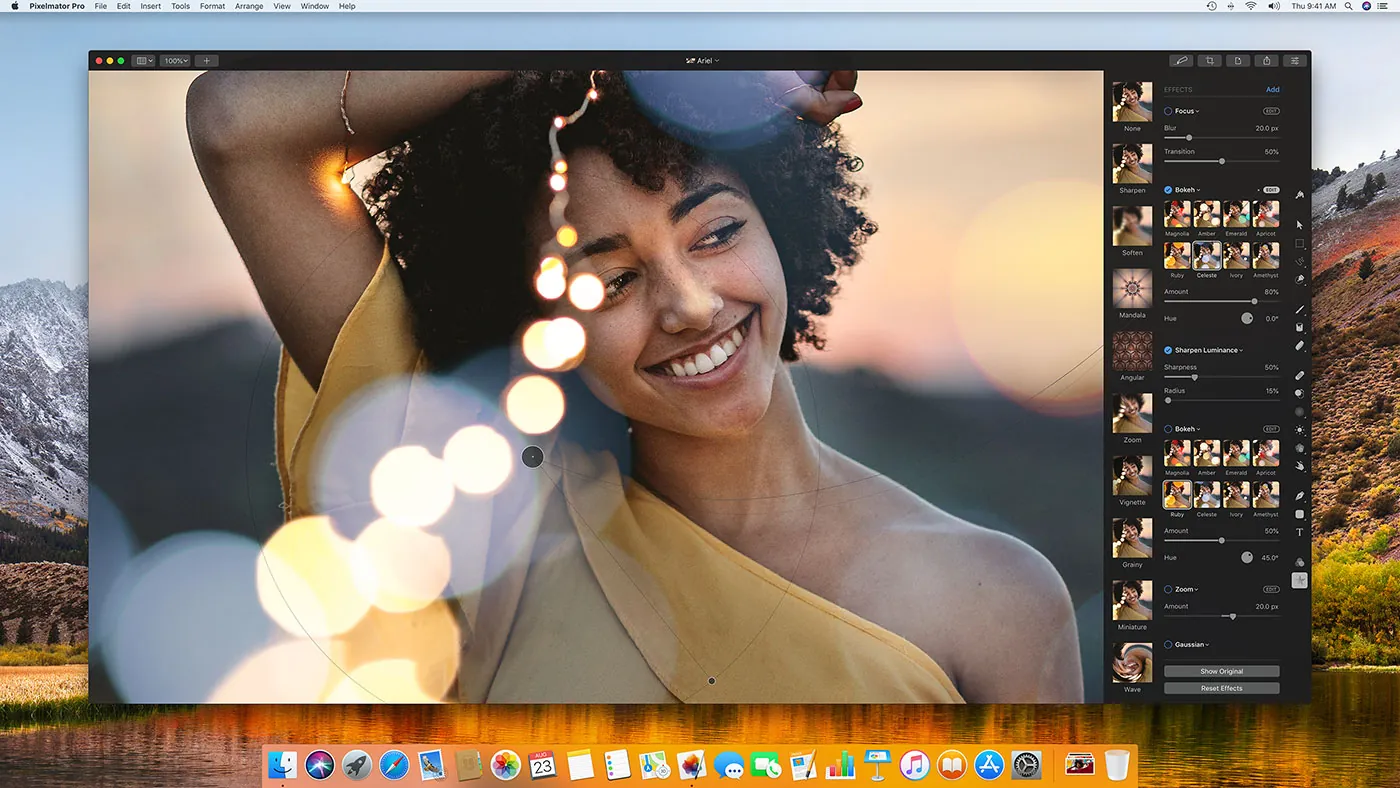This screenshot has width=1400, height=788.
Task: Open the Window menu in the menu bar
Action: pos(314,6)
